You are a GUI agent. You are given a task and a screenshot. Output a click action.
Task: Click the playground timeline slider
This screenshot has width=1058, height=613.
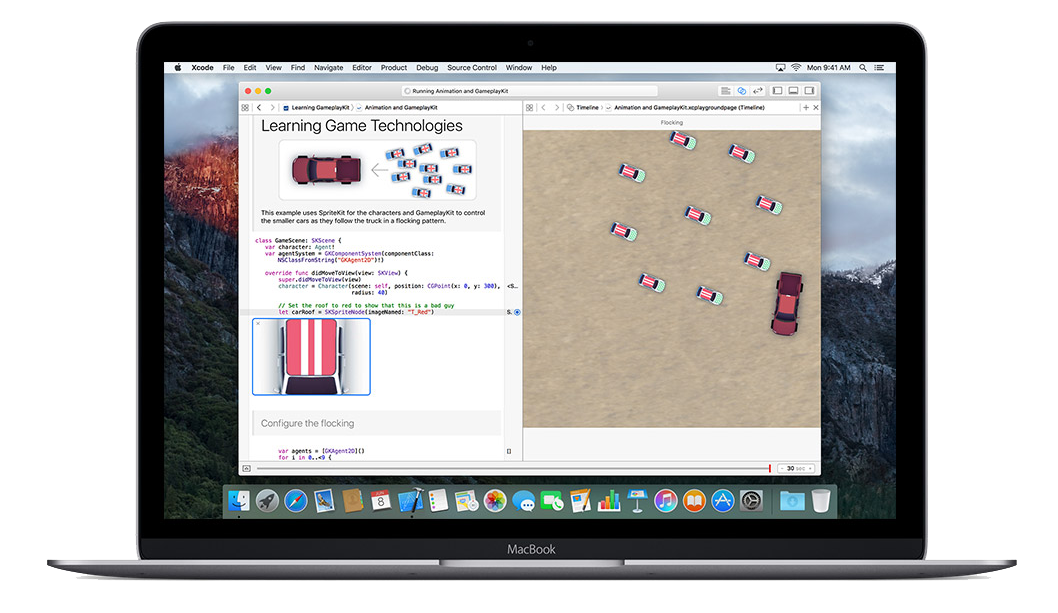coord(513,468)
